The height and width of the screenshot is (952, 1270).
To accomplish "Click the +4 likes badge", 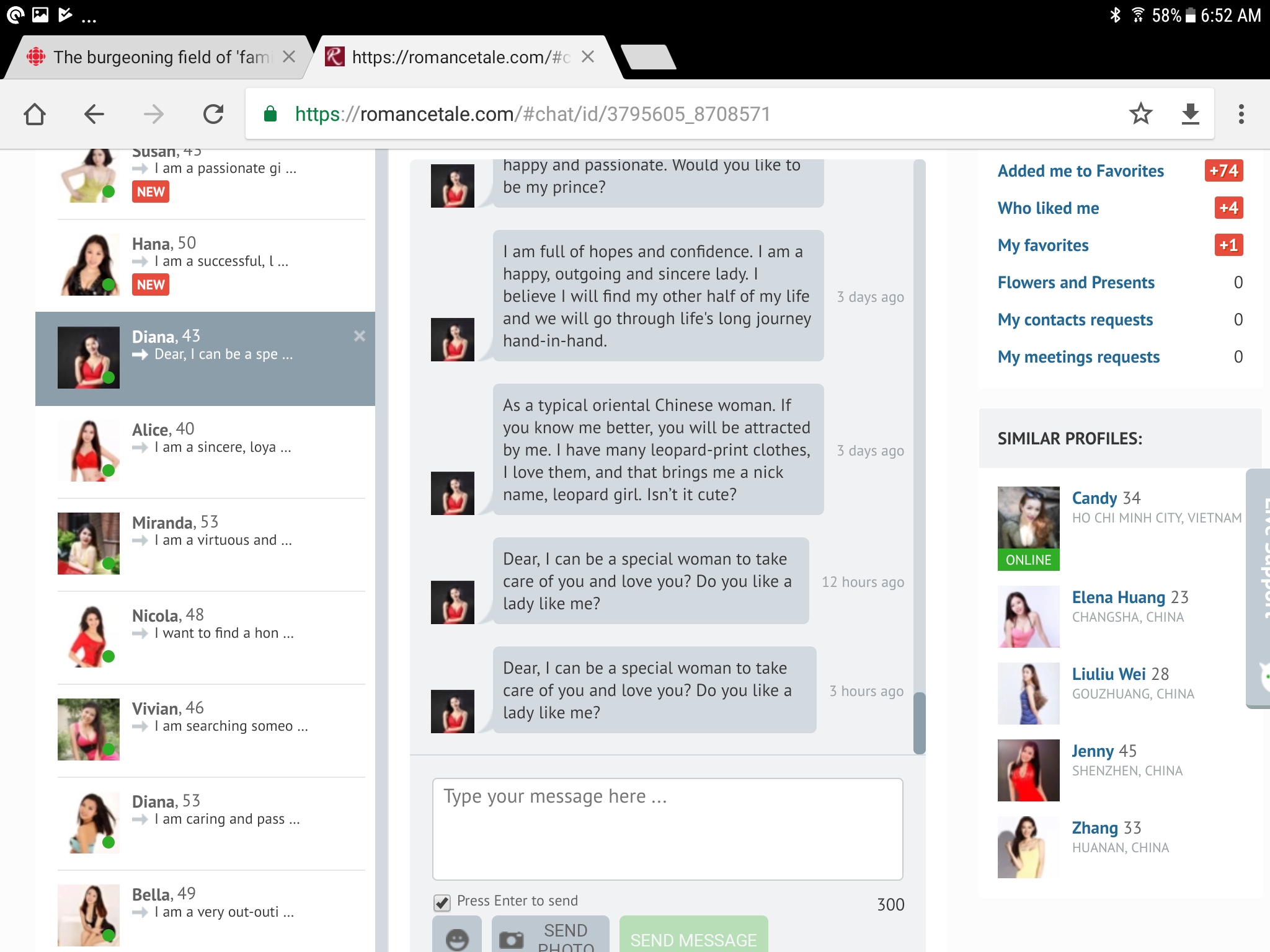I will point(1228,208).
